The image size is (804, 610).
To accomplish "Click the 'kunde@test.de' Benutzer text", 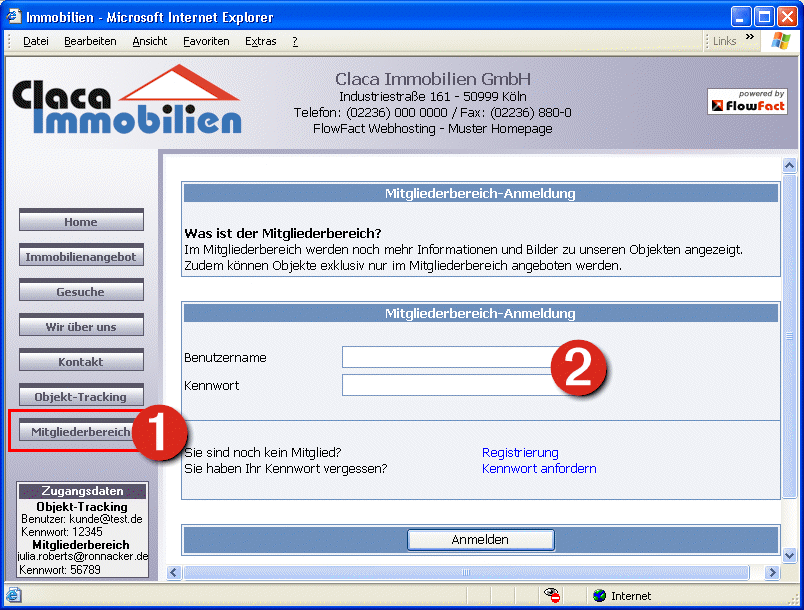I will point(106,519).
